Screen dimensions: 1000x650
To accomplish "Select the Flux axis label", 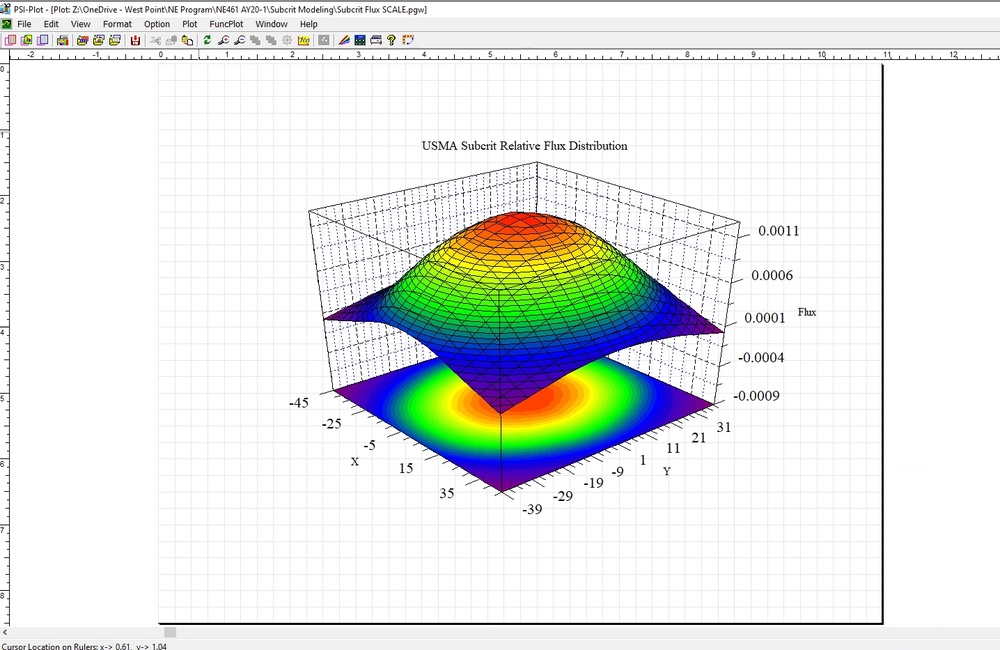I will pos(807,313).
